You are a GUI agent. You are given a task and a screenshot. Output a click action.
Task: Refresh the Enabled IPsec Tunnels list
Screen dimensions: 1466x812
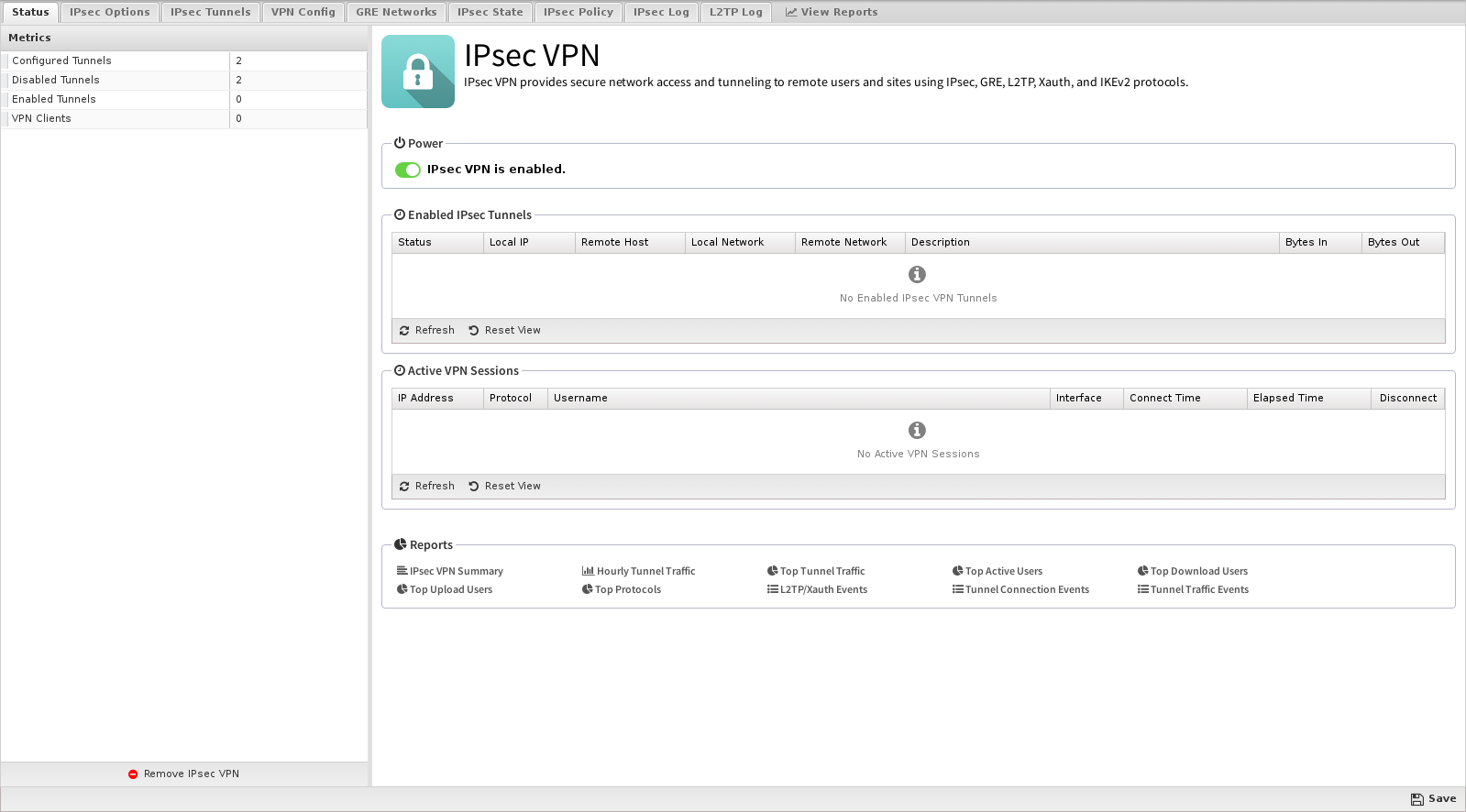click(x=427, y=331)
